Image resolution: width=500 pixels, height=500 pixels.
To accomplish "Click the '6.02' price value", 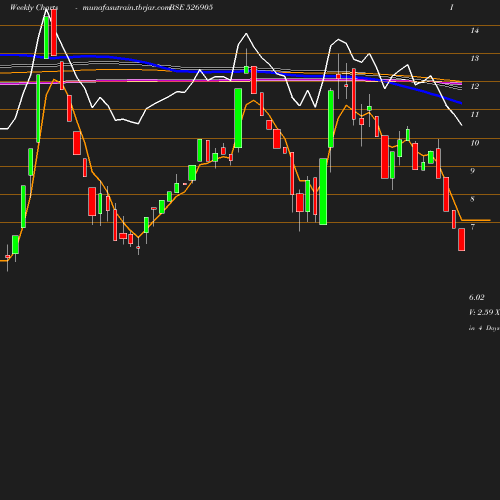I will click(477, 297).
